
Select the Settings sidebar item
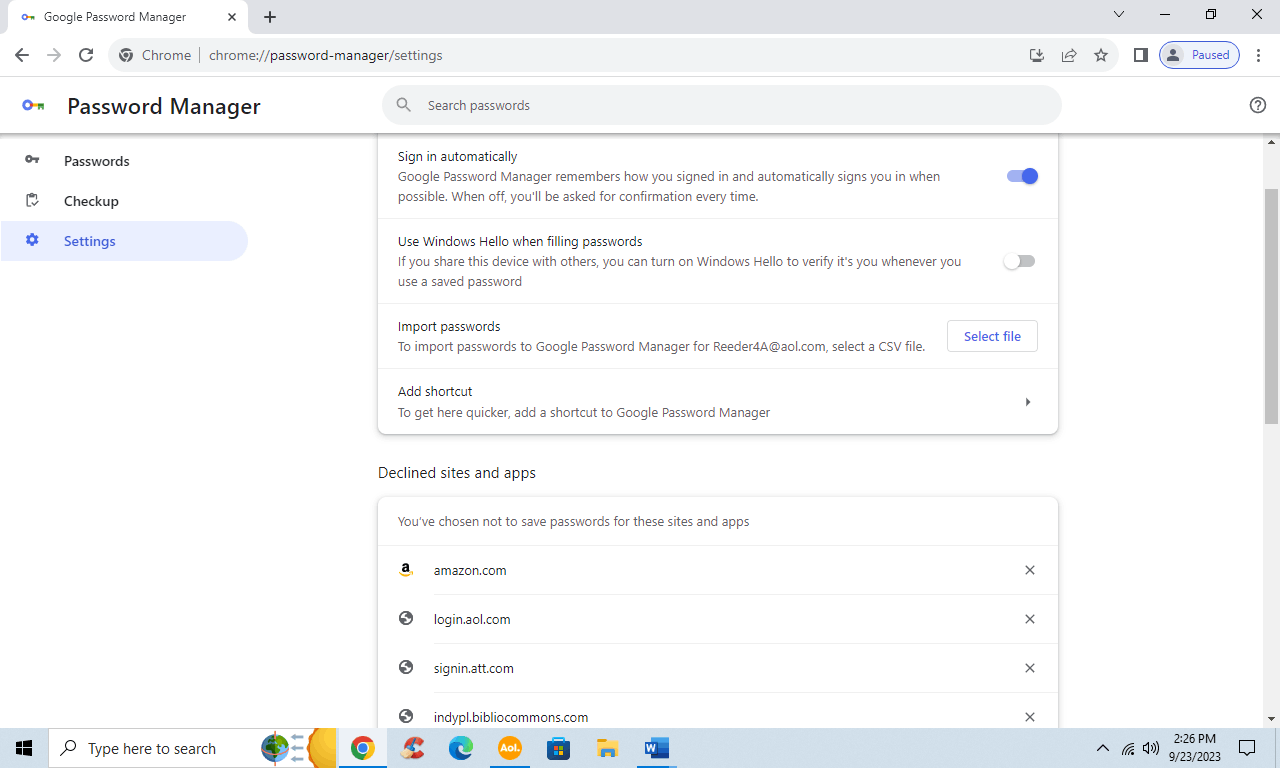pyautogui.click(x=124, y=241)
